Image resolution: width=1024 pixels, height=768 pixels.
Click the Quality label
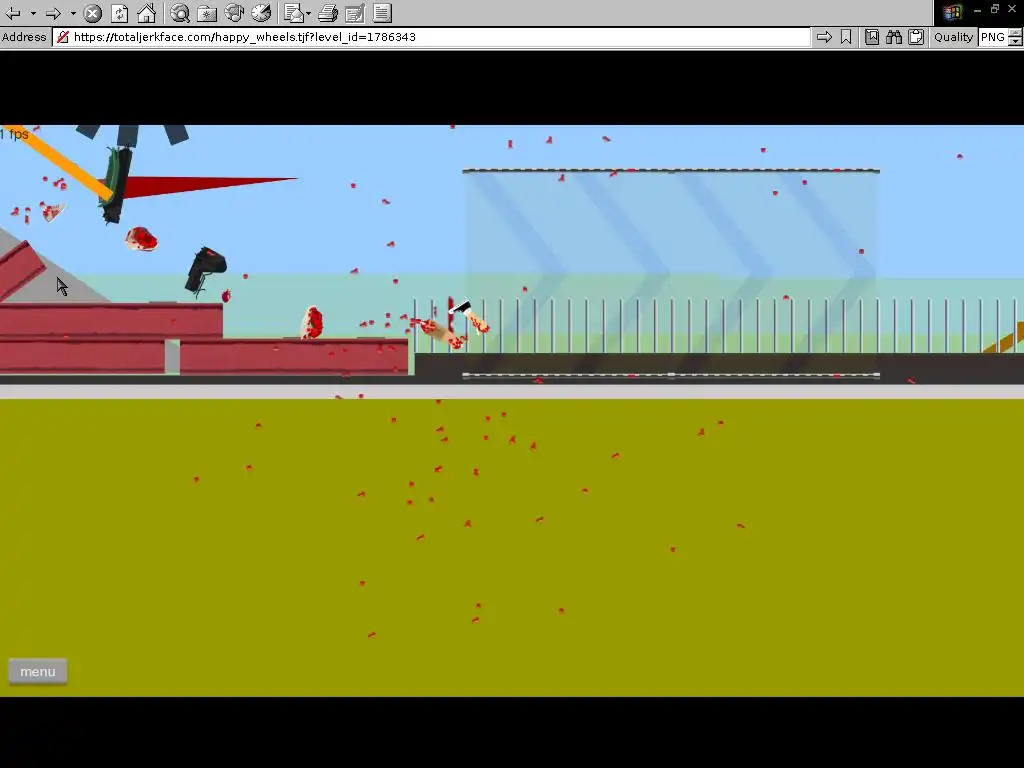click(x=953, y=37)
